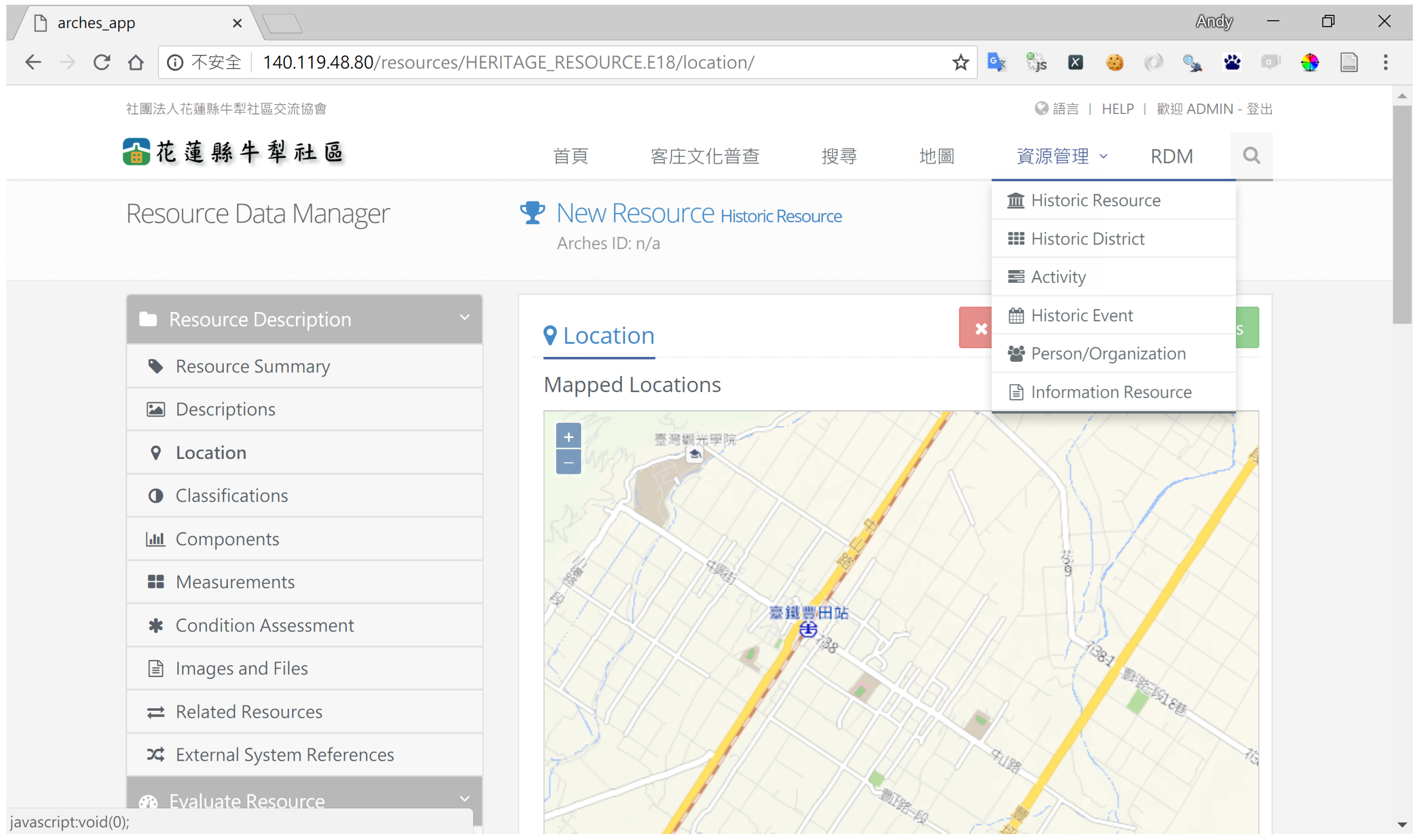Open the Google Translate extension icon
Screen dimensions: 1418x840
[x=996, y=62]
